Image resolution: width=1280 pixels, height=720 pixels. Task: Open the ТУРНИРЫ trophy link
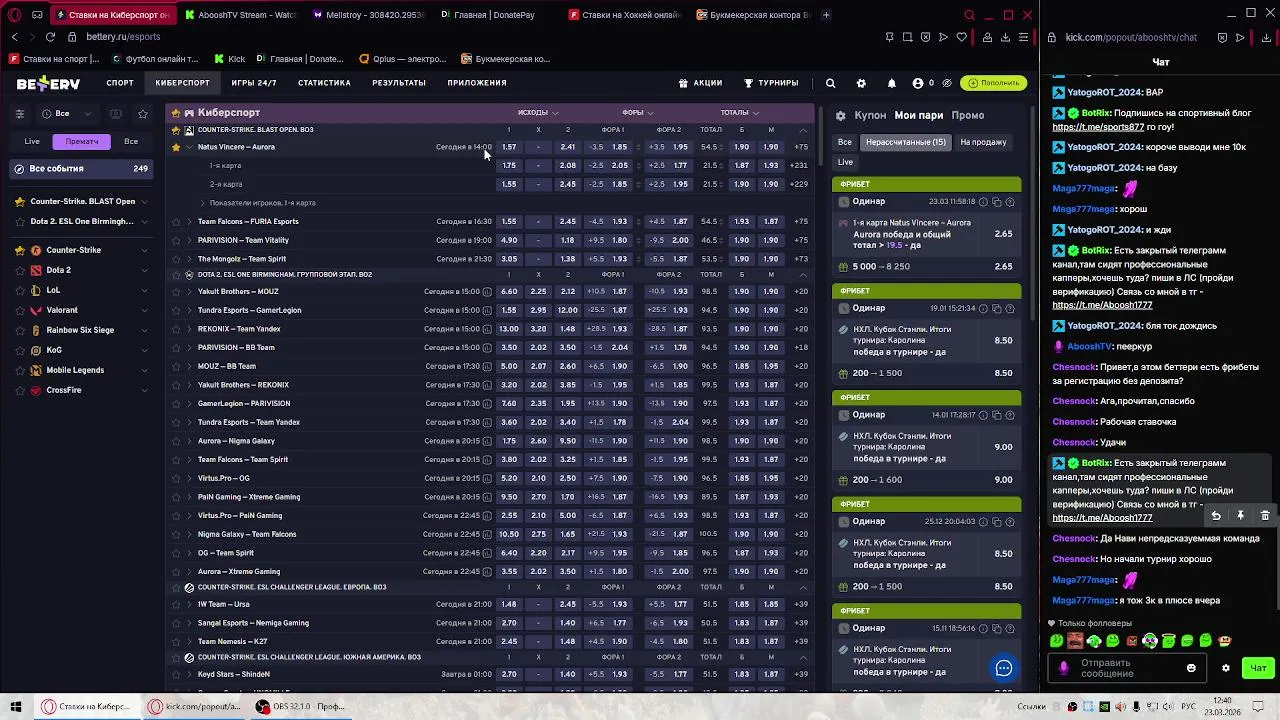770,83
